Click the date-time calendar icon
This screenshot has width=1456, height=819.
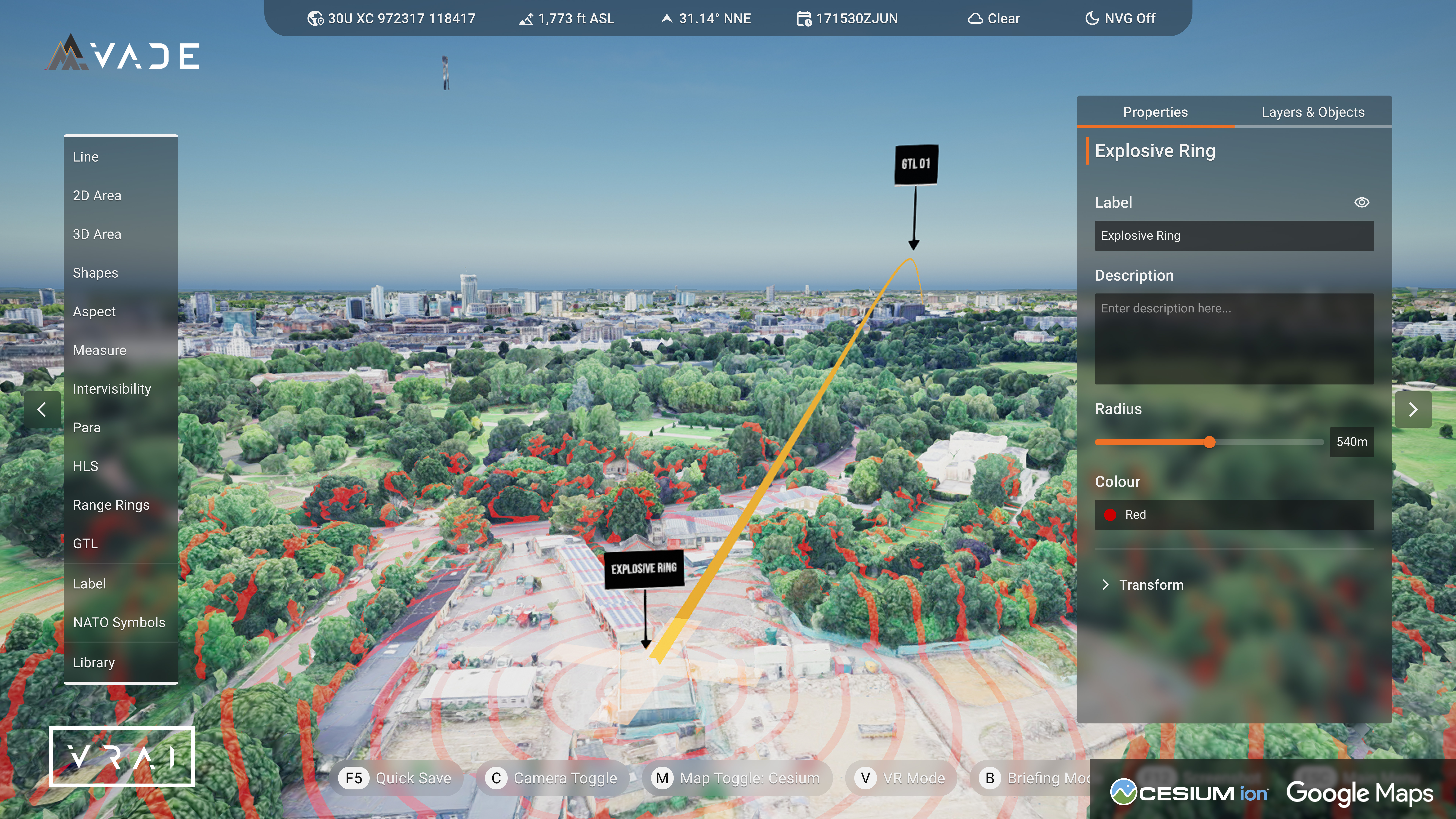(804, 19)
